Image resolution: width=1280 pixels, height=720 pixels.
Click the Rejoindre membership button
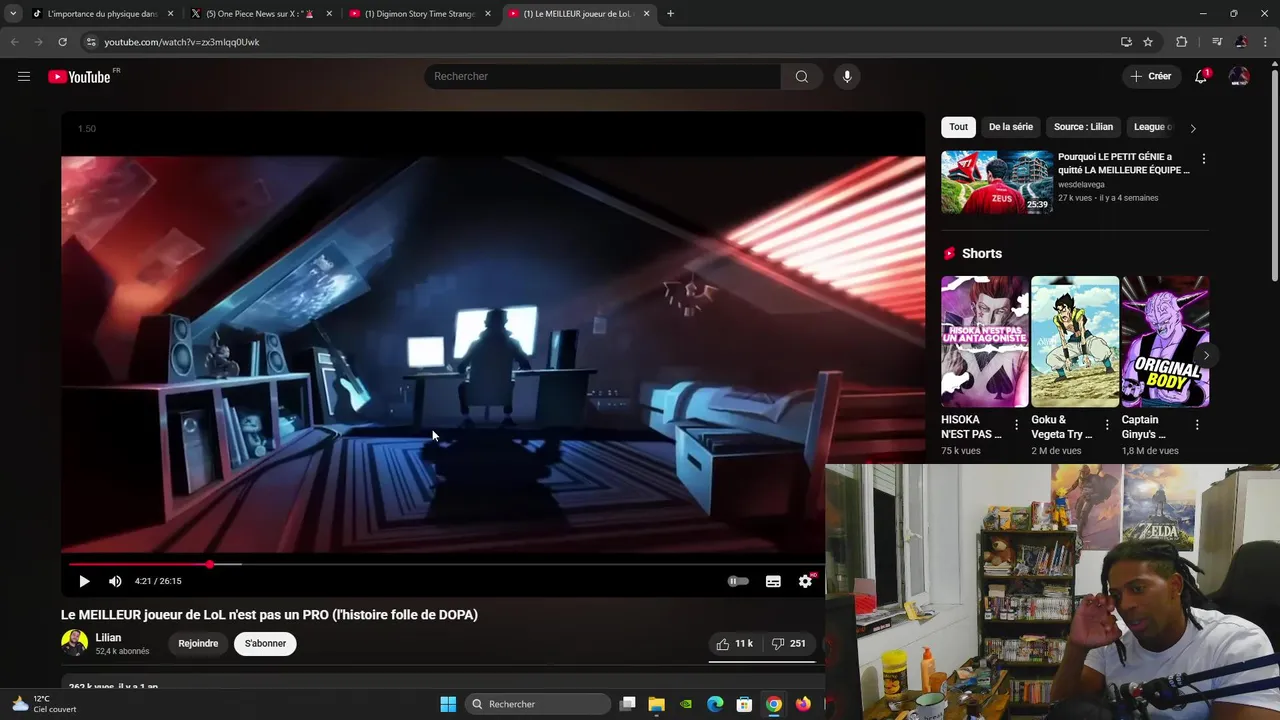pyautogui.click(x=198, y=644)
